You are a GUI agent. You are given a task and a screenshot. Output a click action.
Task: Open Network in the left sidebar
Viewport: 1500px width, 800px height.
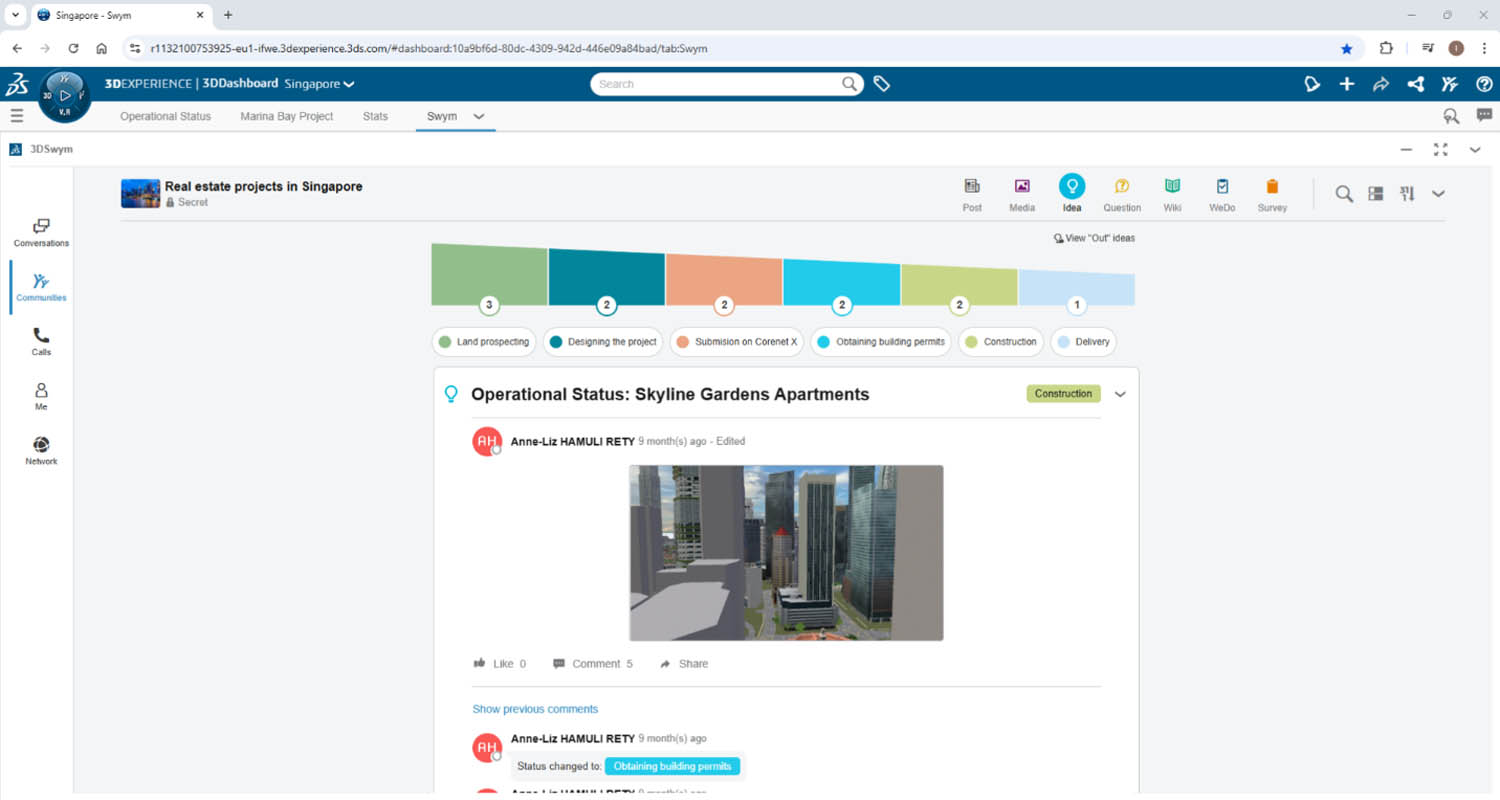[41, 451]
